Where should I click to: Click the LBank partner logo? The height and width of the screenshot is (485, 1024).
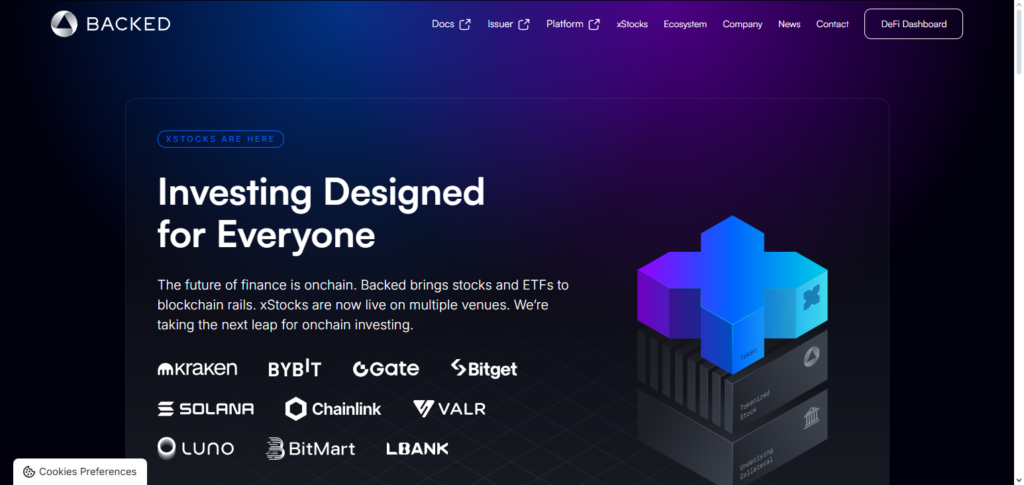click(x=417, y=449)
